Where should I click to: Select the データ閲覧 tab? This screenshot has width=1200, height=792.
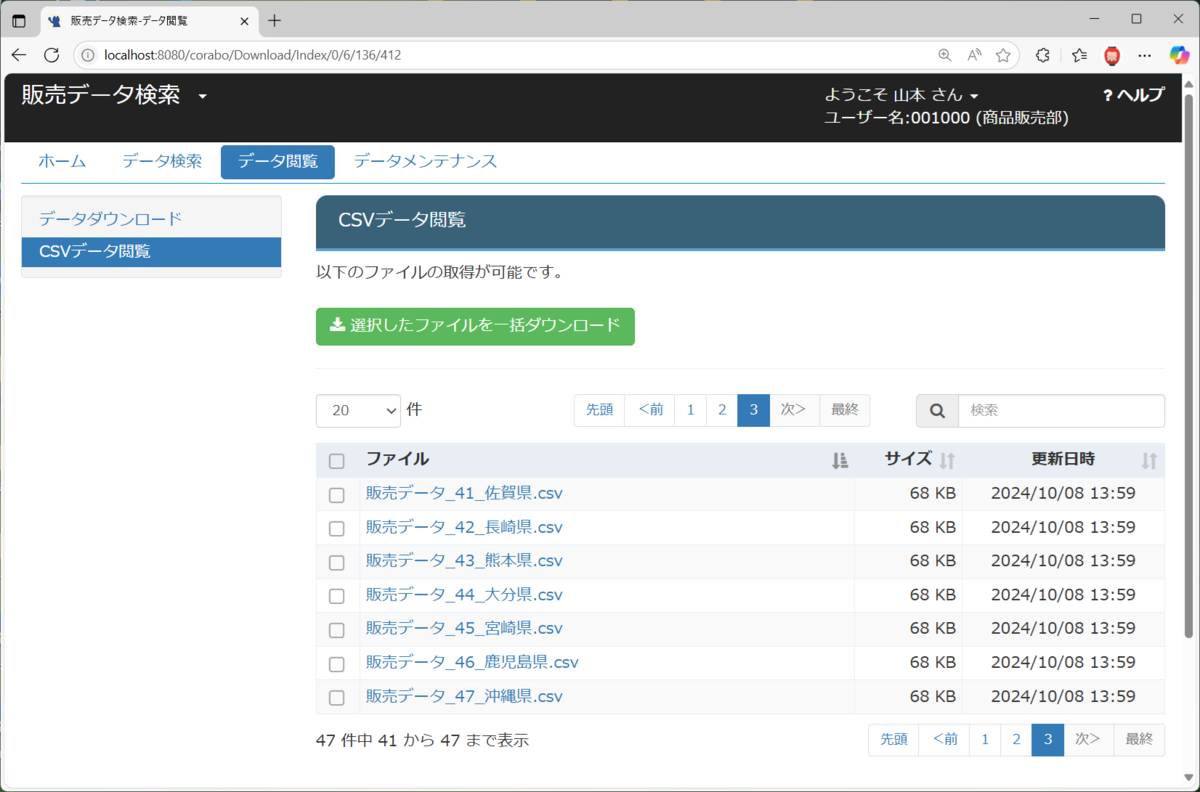click(x=278, y=161)
